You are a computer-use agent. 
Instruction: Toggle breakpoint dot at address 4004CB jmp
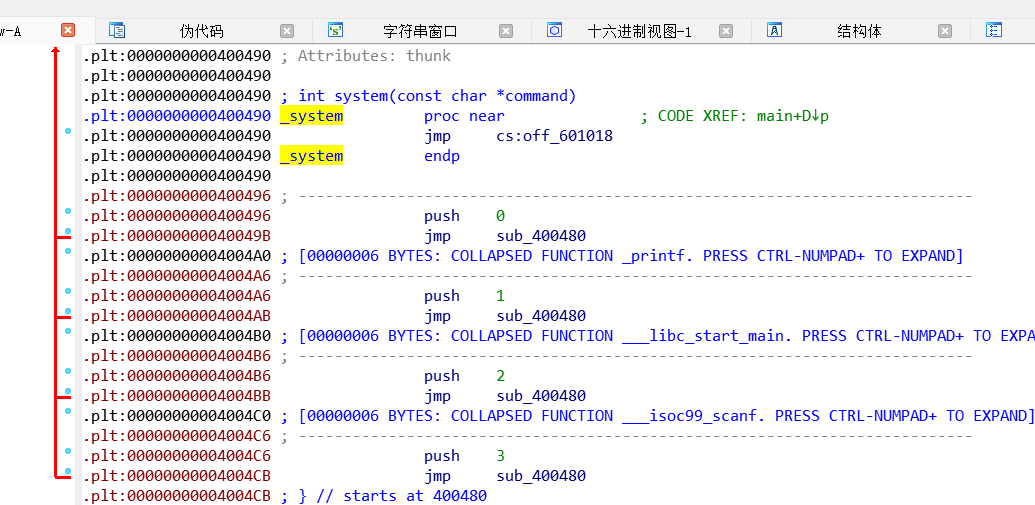pyautogui.click(x=68, y=471)
